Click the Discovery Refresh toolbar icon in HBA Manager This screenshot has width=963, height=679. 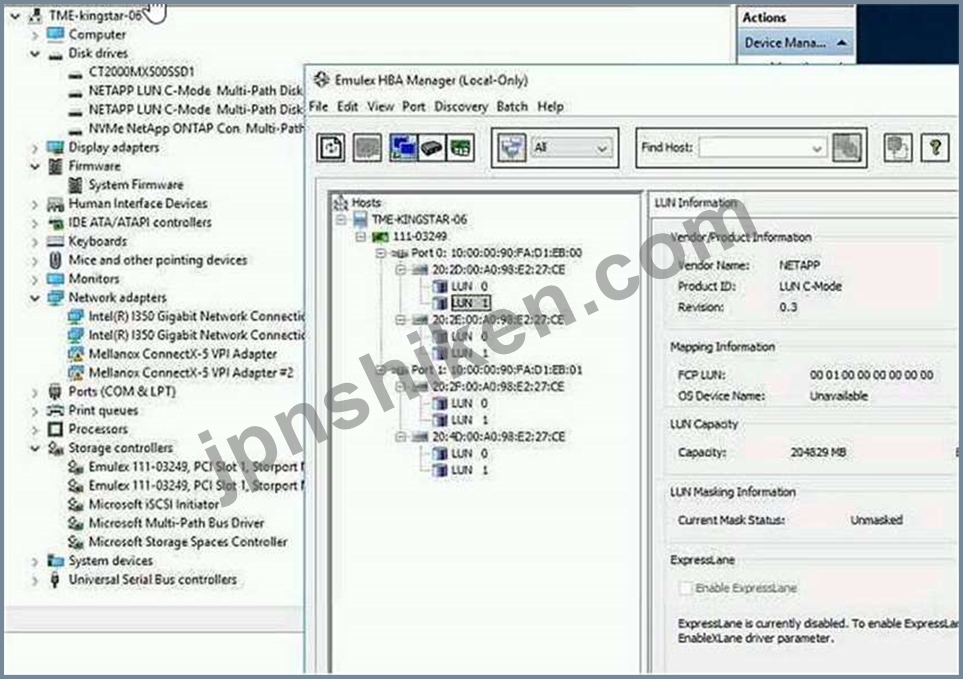click(331, 147)
